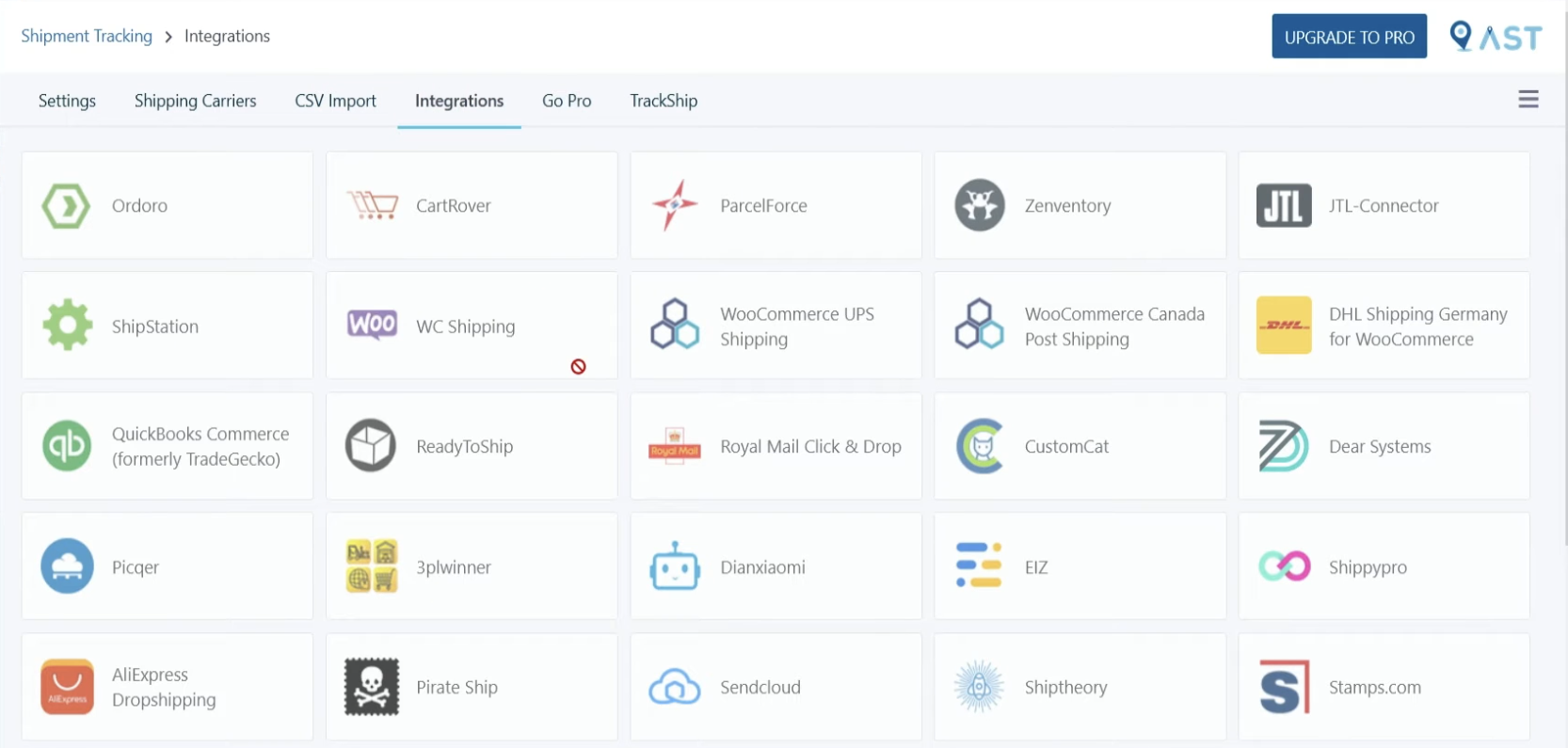Click the Dianxiaomi robot icon
Image resolution: width=1568 pixels, height=748 pixels.
(675, 565)
